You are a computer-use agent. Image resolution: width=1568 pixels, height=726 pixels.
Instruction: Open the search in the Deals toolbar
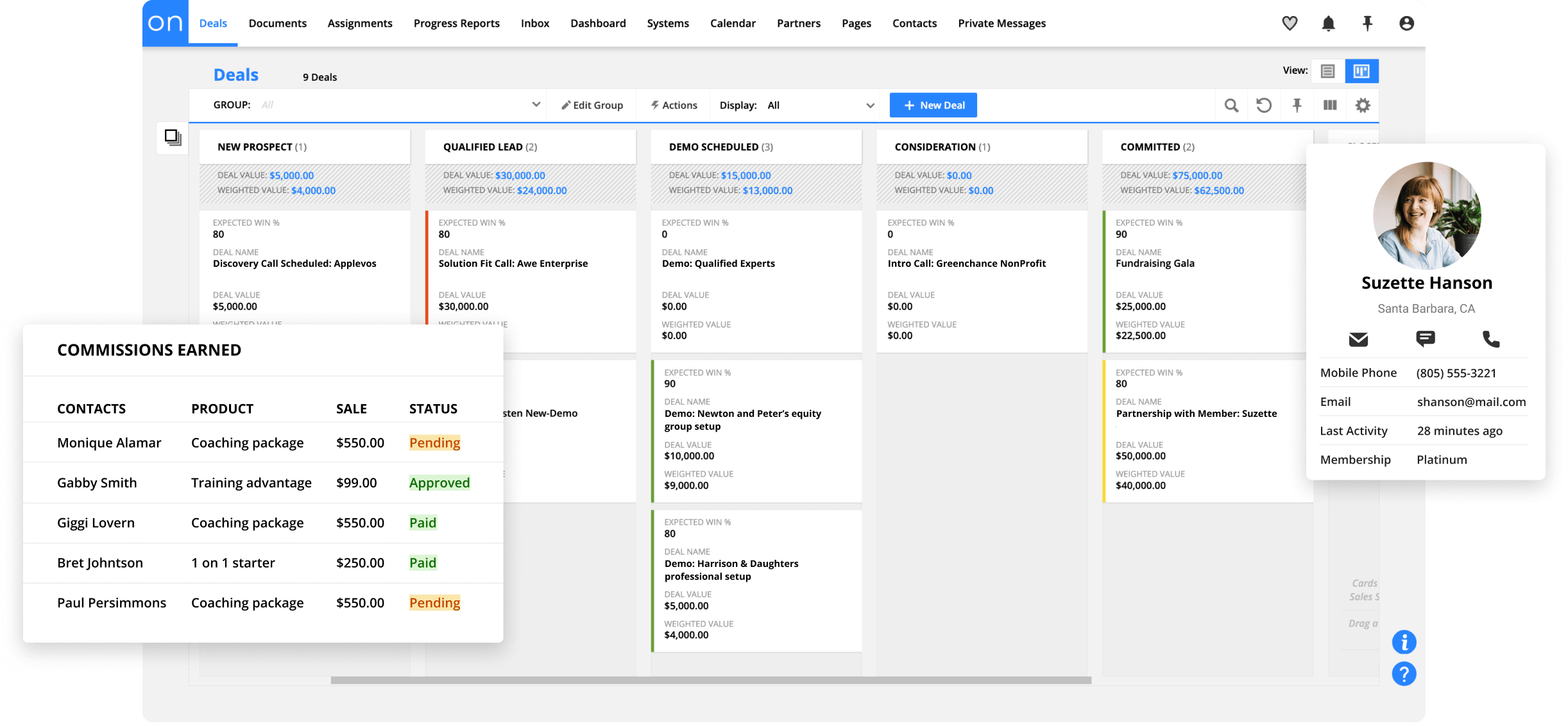(1231, 105)
